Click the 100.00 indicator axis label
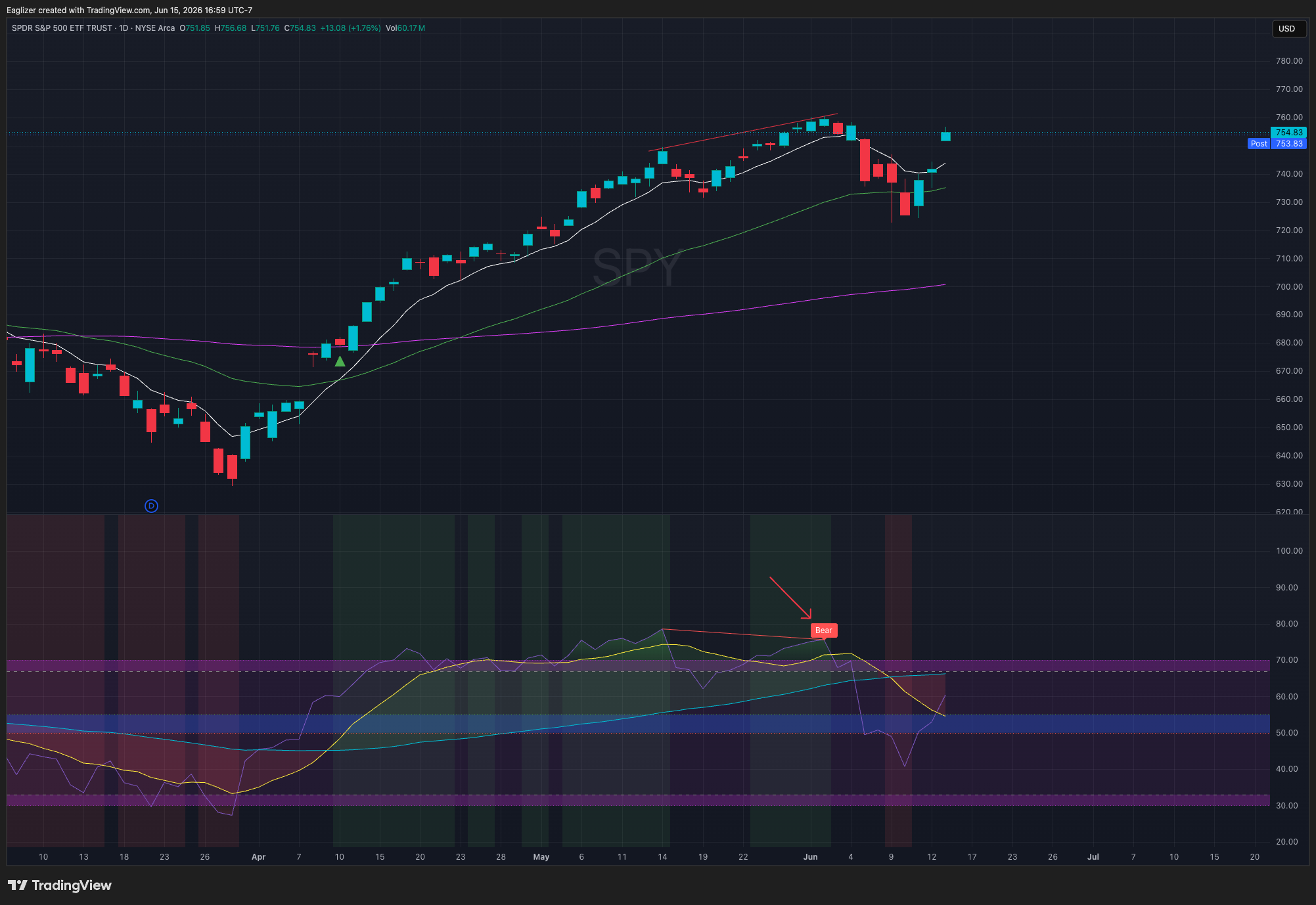1316x905 pixels. click(x=1289, y=551)
